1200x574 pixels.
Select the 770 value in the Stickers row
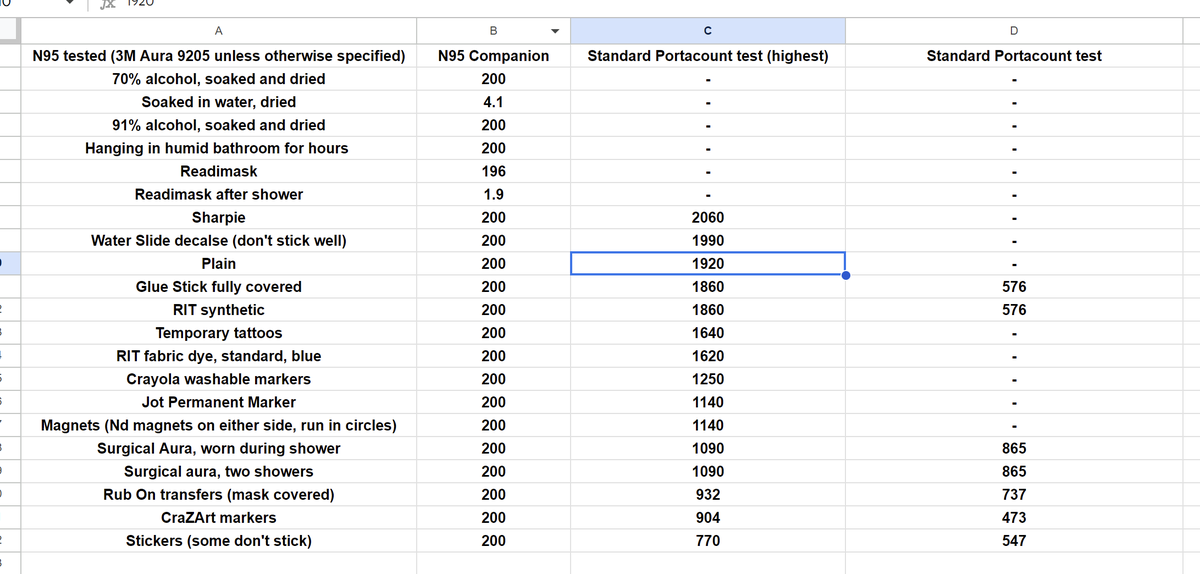708,541
